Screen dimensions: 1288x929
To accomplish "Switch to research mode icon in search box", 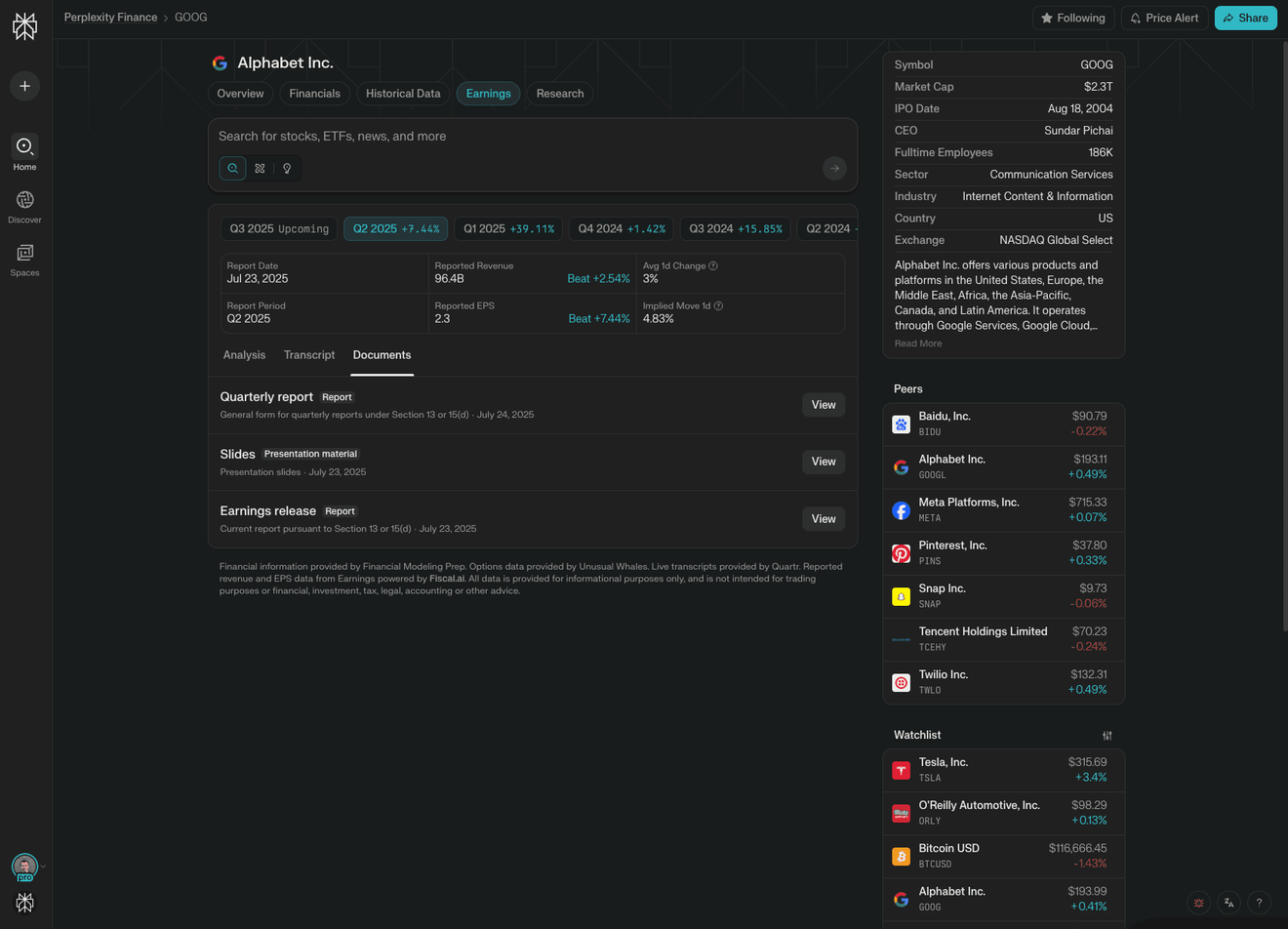I will tap(260, 168).
